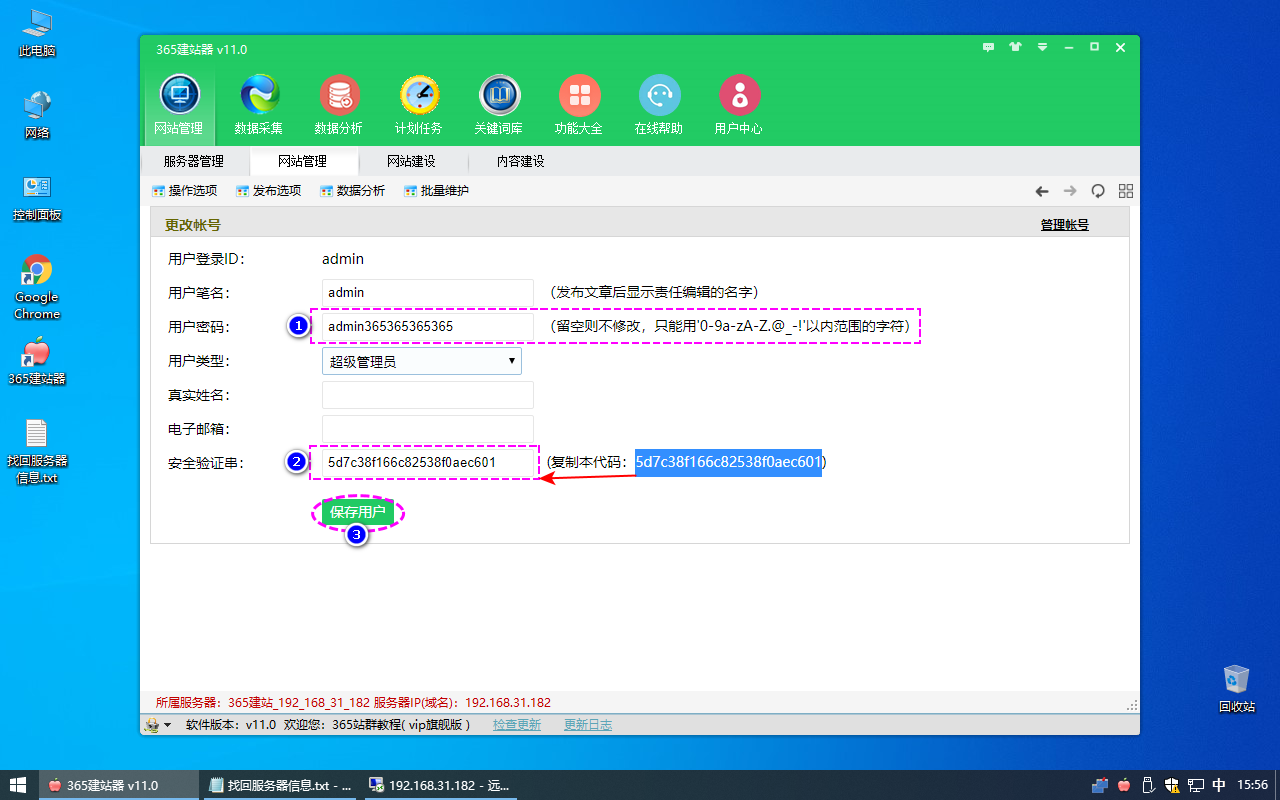
Task: Click the 15:56 taskbar clock
Action: click(x=1253, y=785)
